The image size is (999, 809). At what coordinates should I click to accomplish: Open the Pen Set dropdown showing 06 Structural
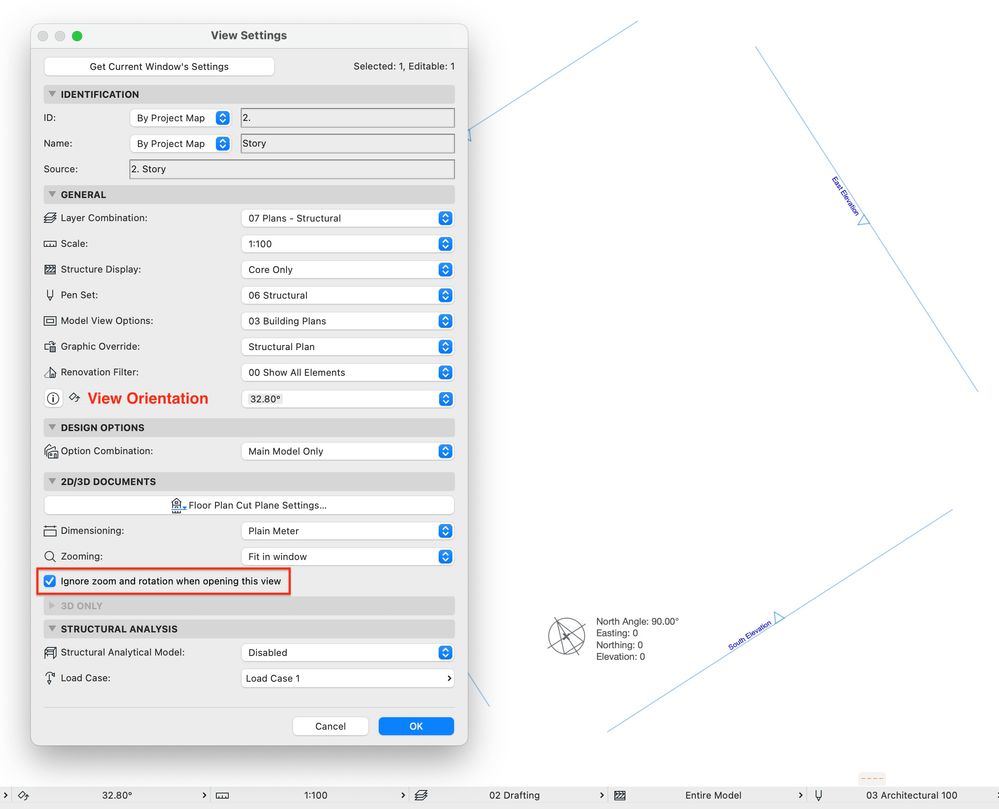[x=347, y=295]
